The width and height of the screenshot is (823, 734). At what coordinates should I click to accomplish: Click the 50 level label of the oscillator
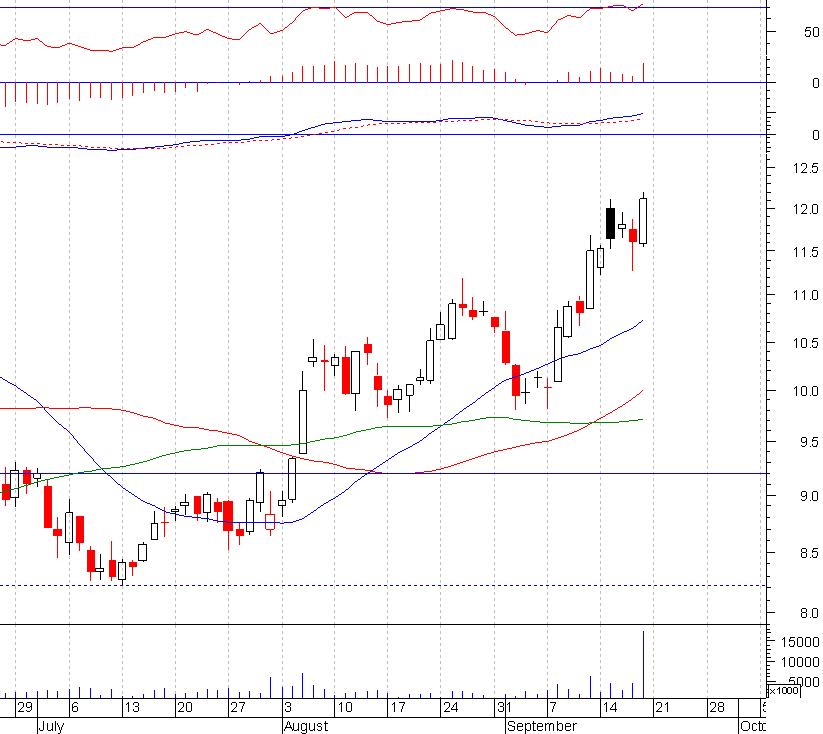point(811,32)
